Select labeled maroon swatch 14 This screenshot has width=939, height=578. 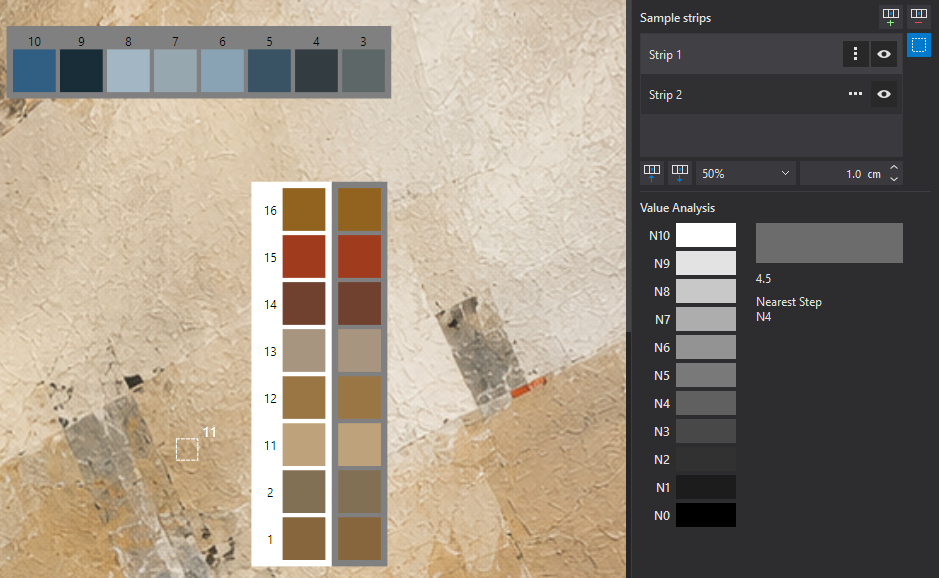(304, 304)
